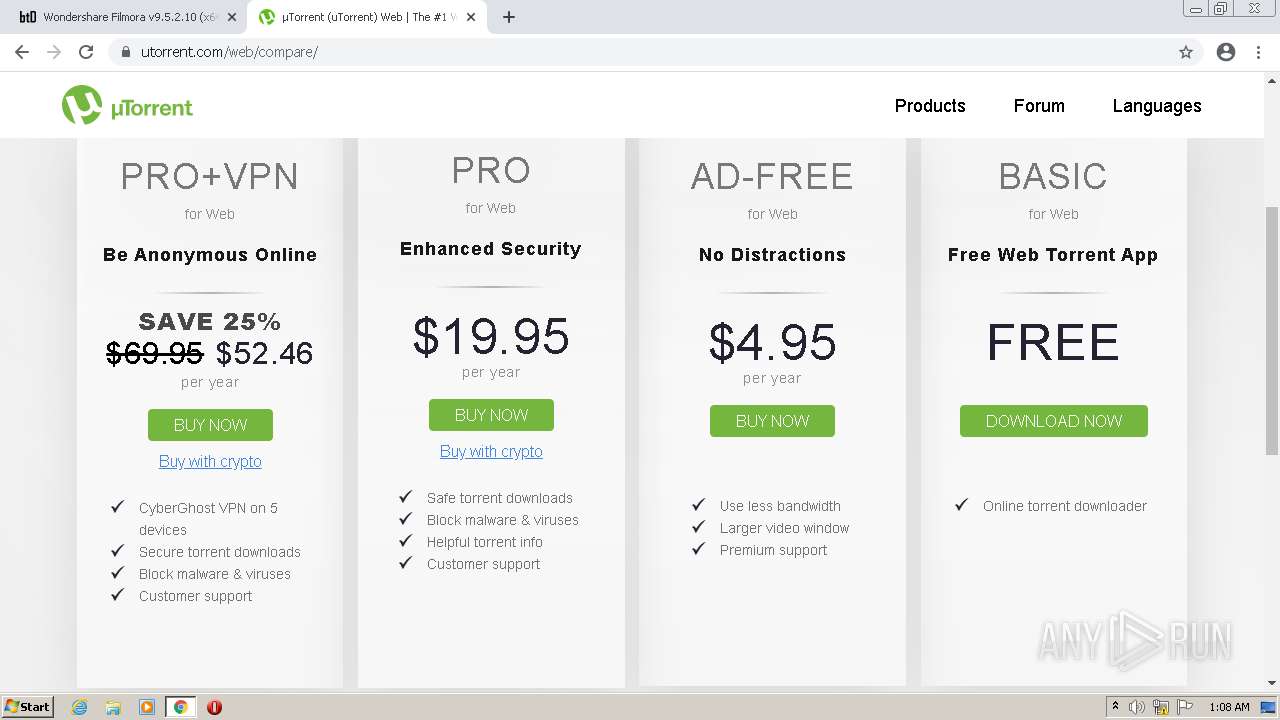Open the Chrome profile avatar icon
The width and height of the screenshot is (1280, 720).
(x=1226, y=52)
